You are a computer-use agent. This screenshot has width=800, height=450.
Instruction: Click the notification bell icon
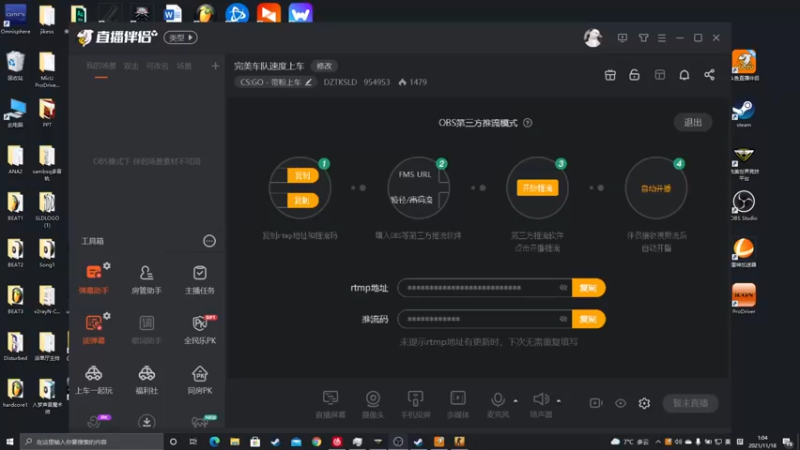pos(684,75)
